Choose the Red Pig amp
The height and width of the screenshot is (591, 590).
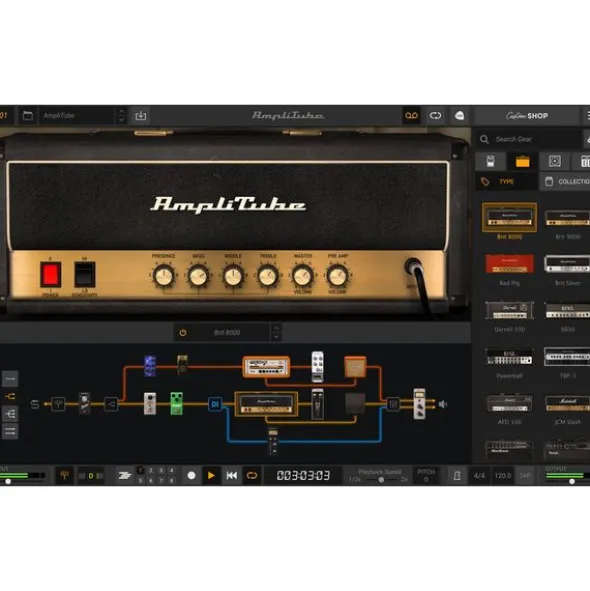509,263
